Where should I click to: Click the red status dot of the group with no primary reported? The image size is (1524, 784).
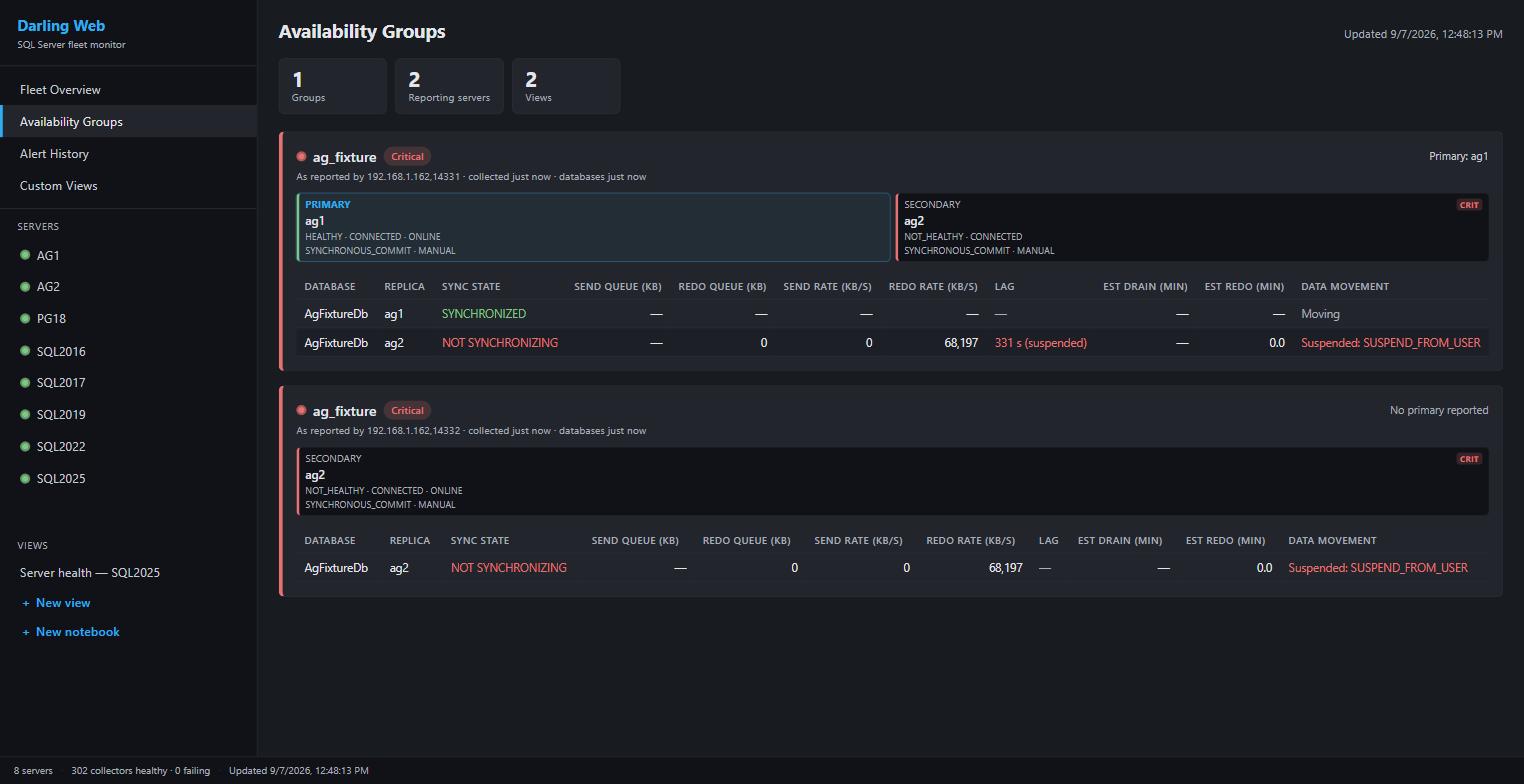point(301,410)
